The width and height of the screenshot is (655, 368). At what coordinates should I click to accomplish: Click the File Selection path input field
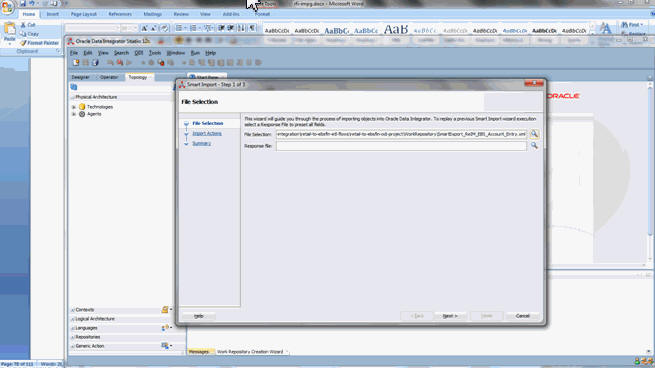[x=401, y=134]
